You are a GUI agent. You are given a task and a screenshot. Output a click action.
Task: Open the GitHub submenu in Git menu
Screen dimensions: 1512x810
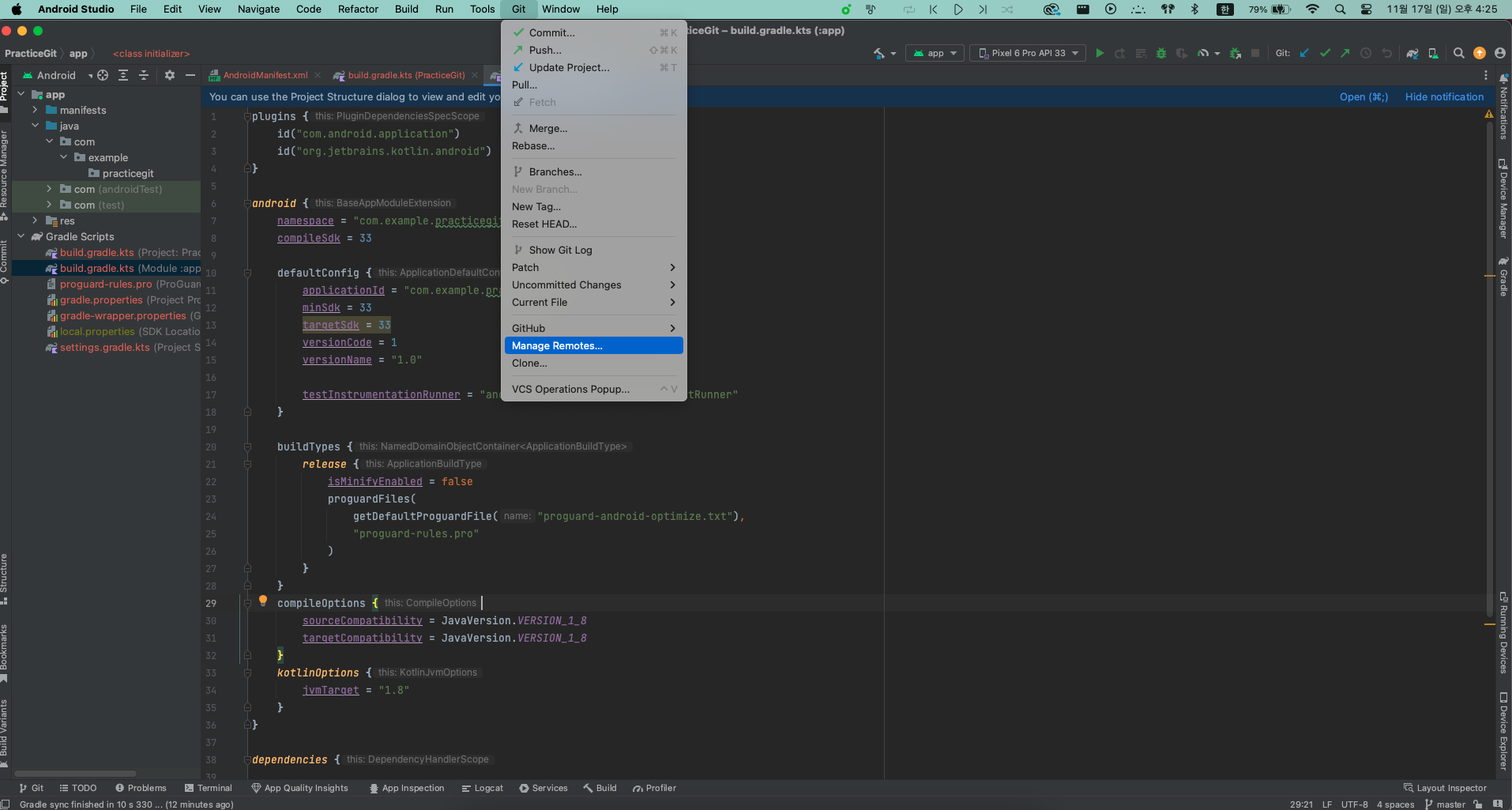(593, 328)
